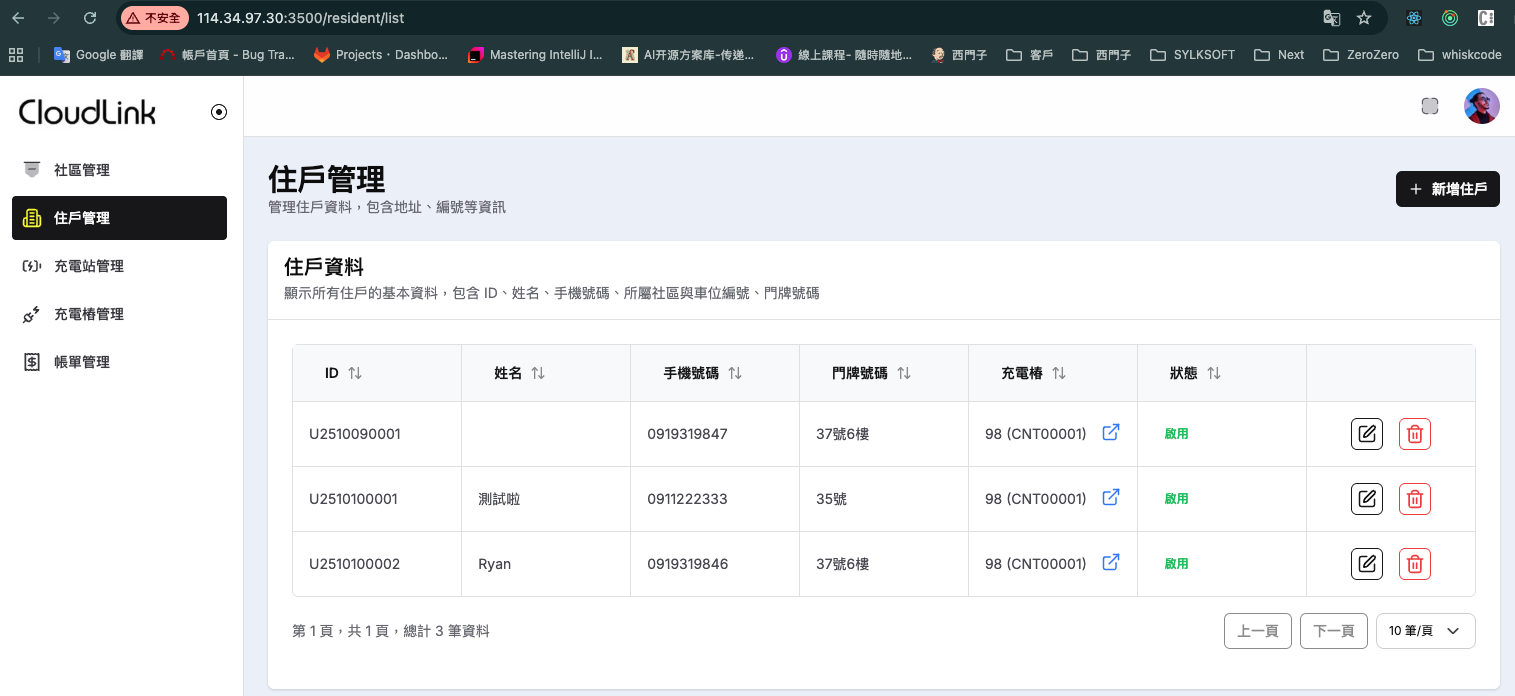Sort table by 狀態 column
The width and height of the screenshot is (1515, 696).
click(x=1213, y=373)
